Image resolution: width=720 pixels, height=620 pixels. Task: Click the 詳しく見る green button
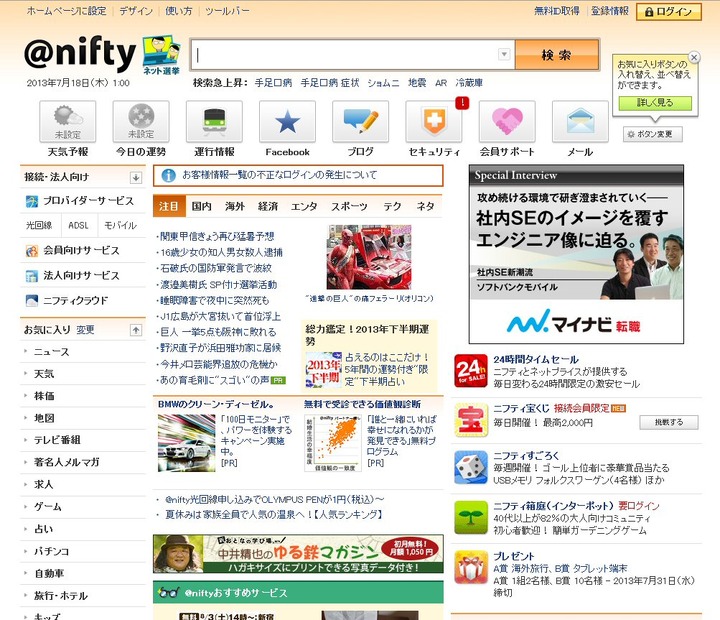click(655, 103)
